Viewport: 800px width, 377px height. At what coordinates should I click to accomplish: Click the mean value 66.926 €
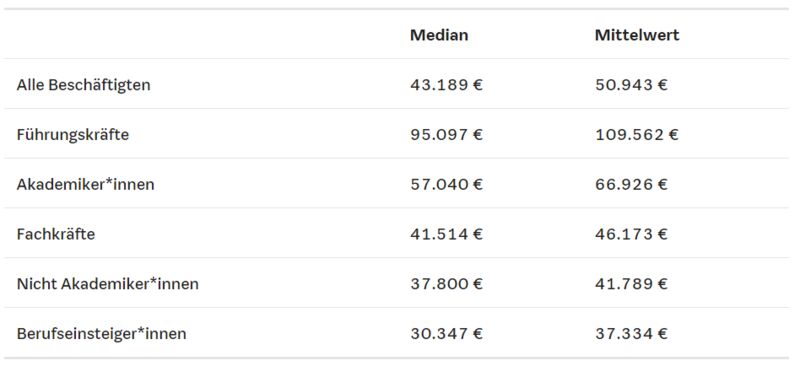pos(631,184)
